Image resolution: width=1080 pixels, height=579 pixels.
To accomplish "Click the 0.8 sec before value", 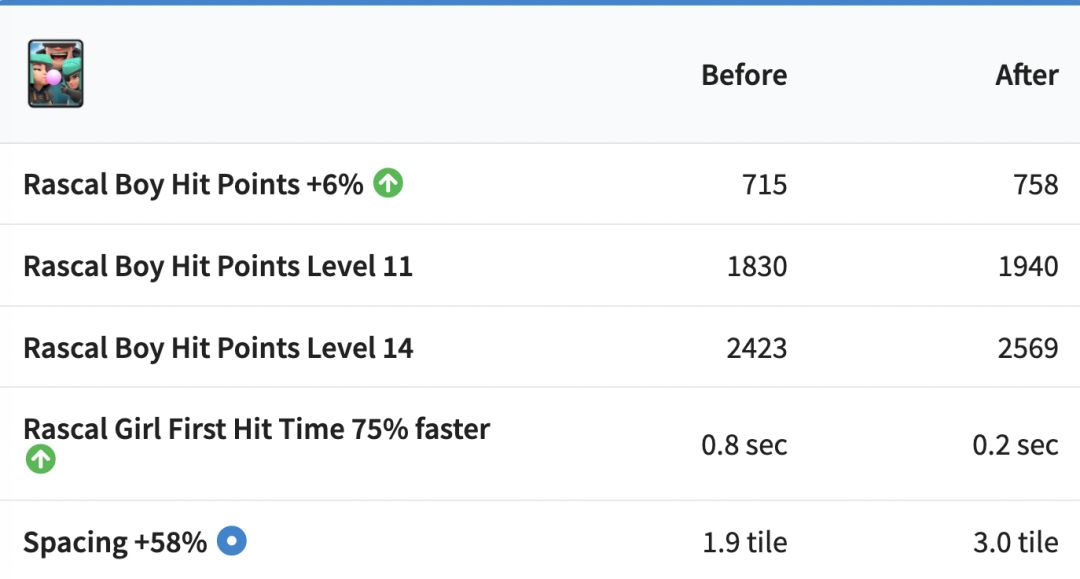I will point(744,445).
